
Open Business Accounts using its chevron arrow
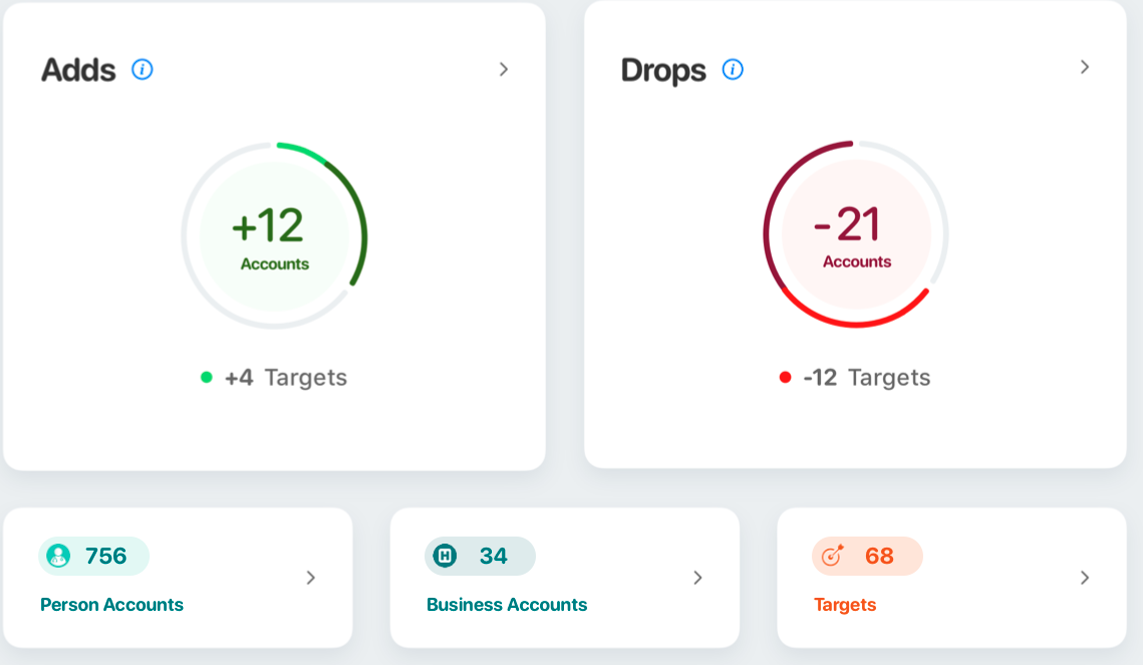(698, 577)
